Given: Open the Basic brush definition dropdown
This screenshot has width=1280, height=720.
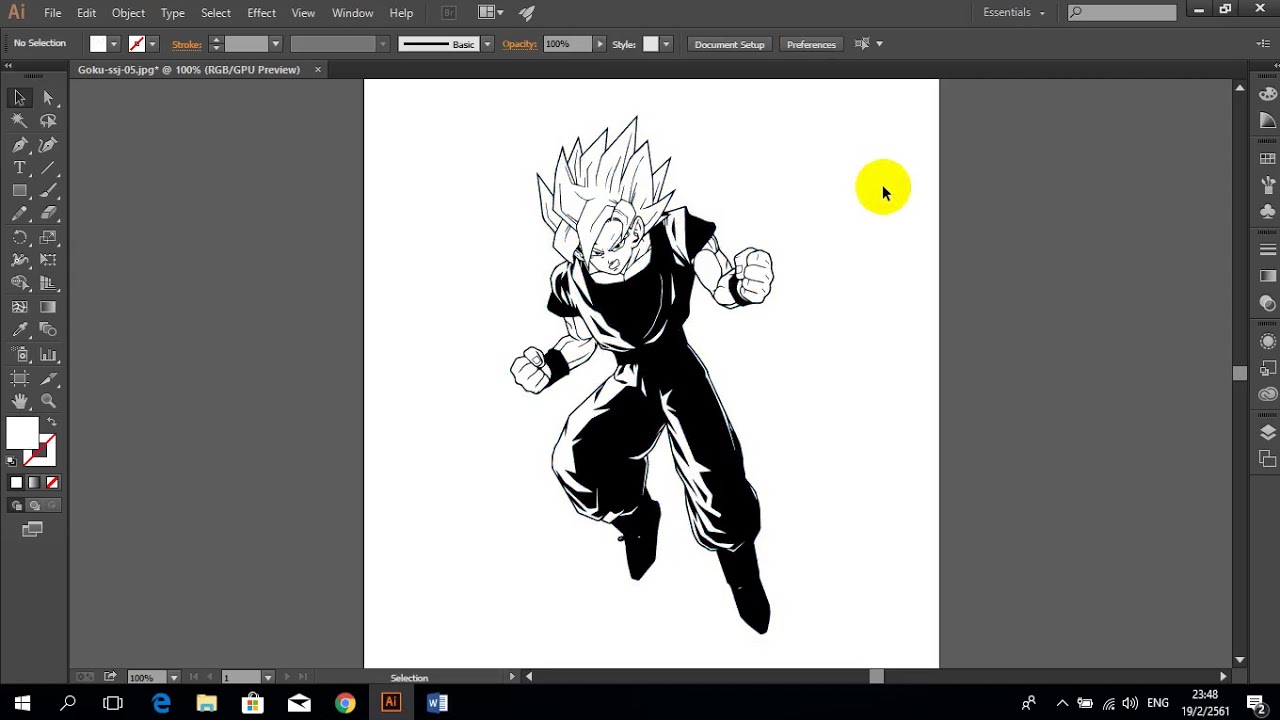Looking at the screenshot, I should [x=487, y=44].
